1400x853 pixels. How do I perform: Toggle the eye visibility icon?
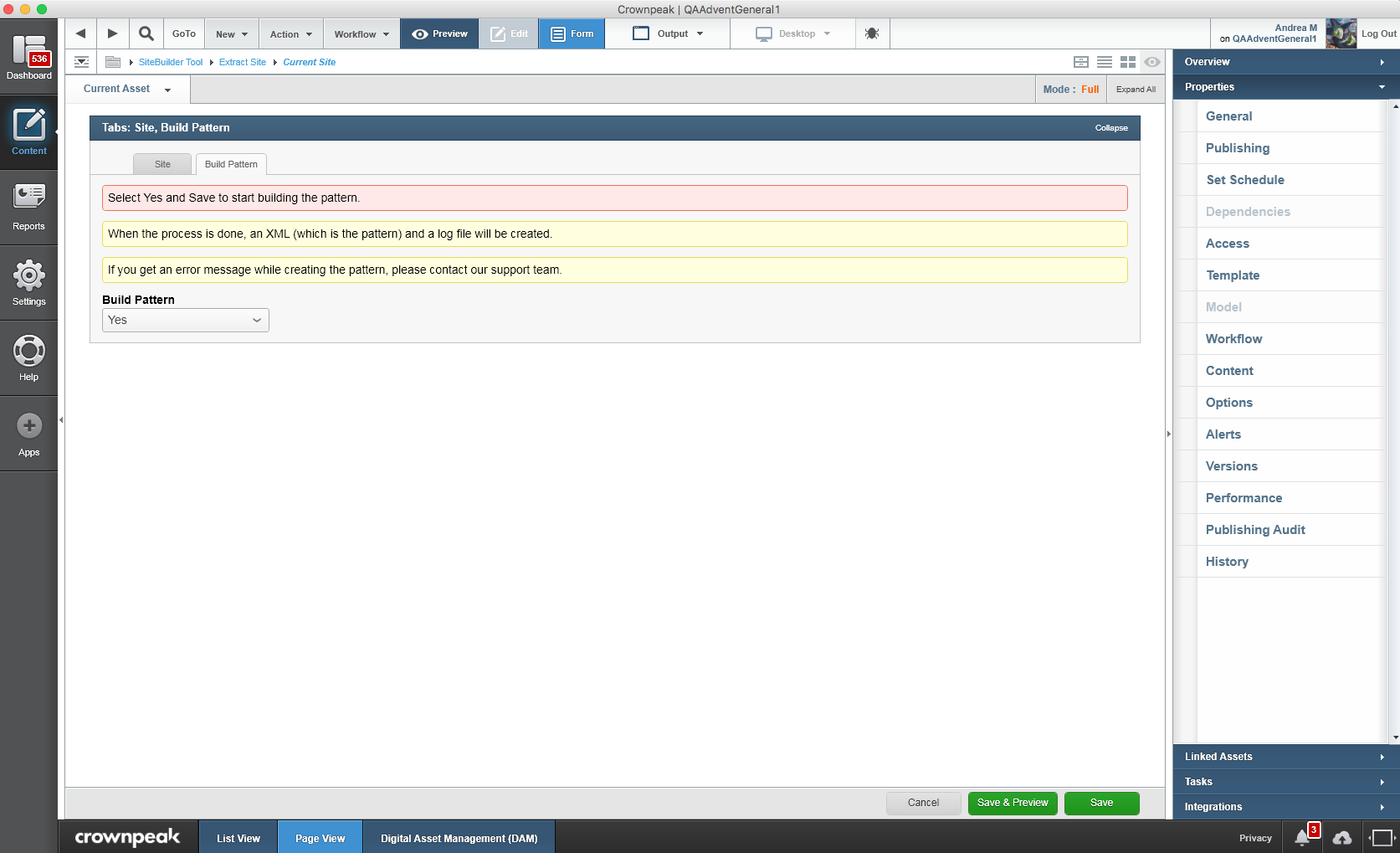(1152, 62)
